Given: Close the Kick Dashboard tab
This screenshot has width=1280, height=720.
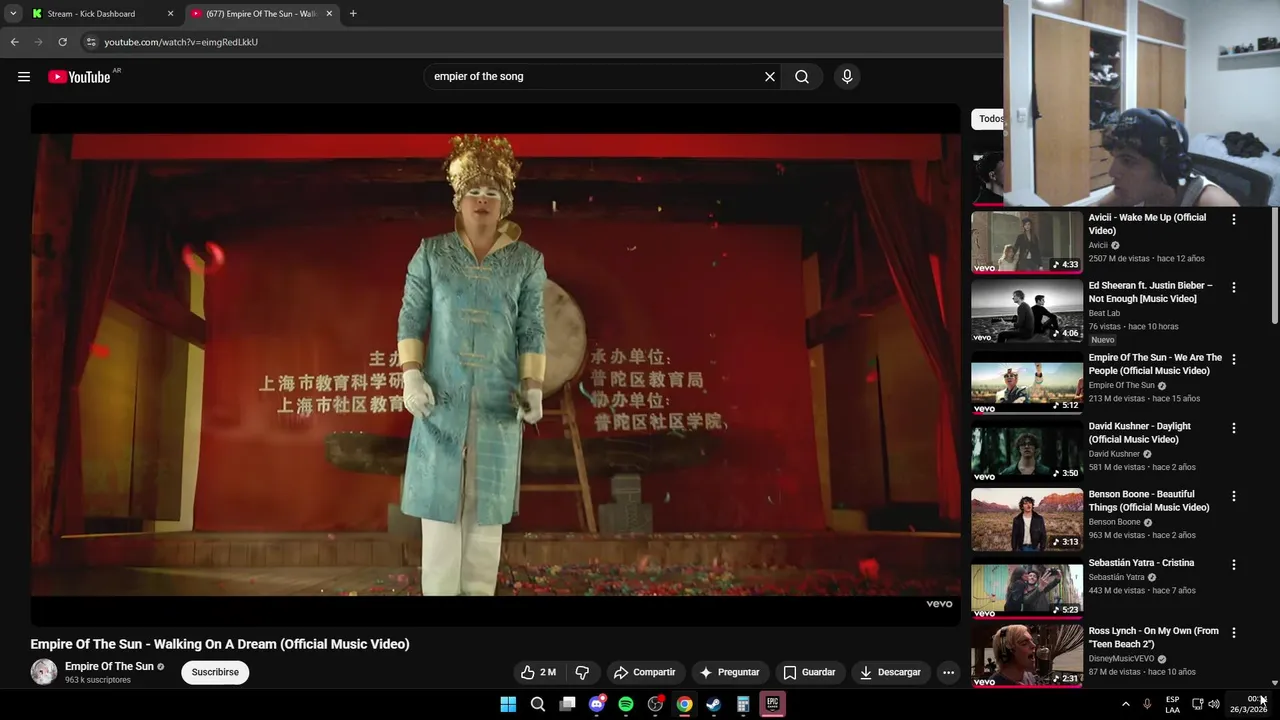Looking at the screenshot, I should 170,14.
